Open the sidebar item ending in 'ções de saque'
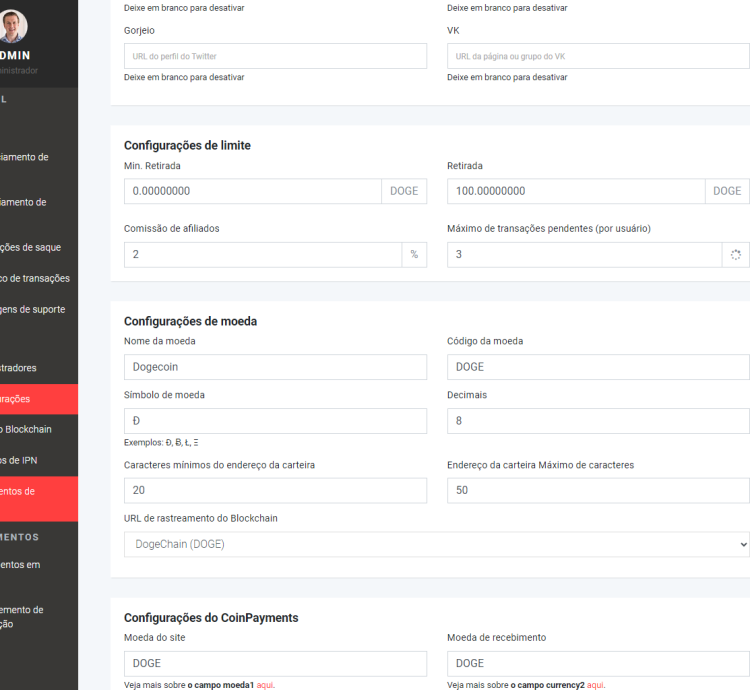750x690 pixels. click(37, 247)
